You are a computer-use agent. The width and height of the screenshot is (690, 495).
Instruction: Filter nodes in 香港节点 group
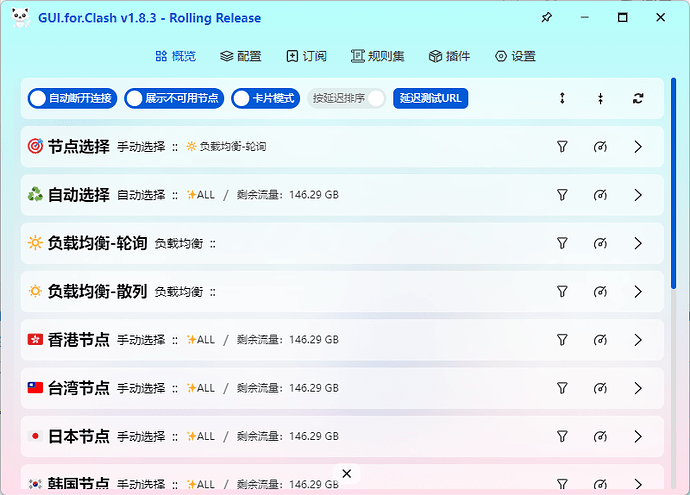coord(562,340)
